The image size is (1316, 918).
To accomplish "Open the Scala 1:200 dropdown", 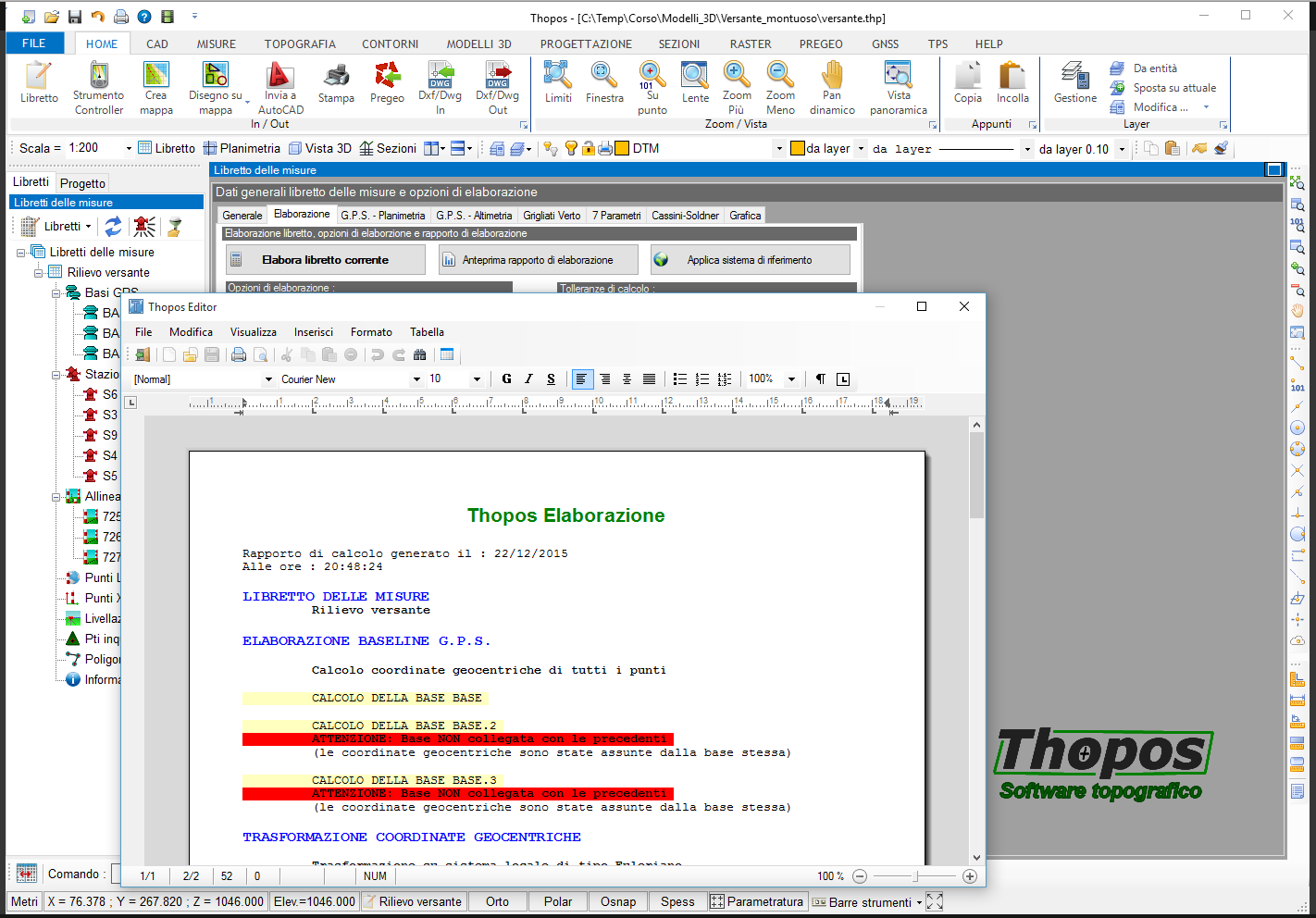I will tap(129, 148).
